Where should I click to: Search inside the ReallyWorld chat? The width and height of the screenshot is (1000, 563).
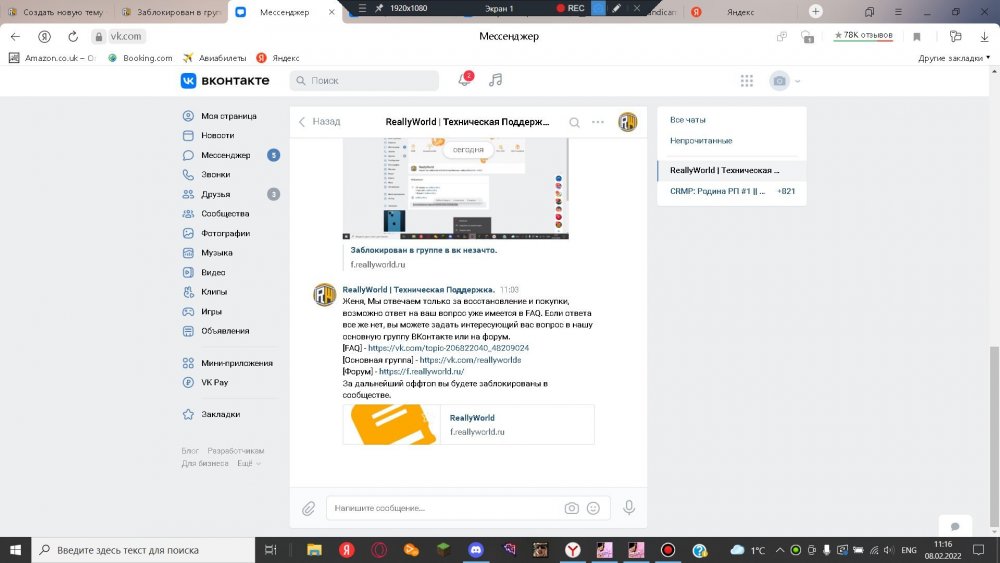(574, 122)
